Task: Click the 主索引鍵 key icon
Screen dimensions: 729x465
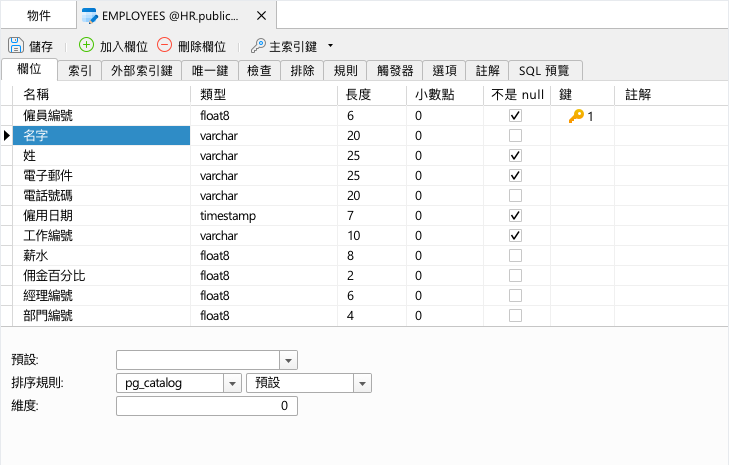Action: click(258, 46)
